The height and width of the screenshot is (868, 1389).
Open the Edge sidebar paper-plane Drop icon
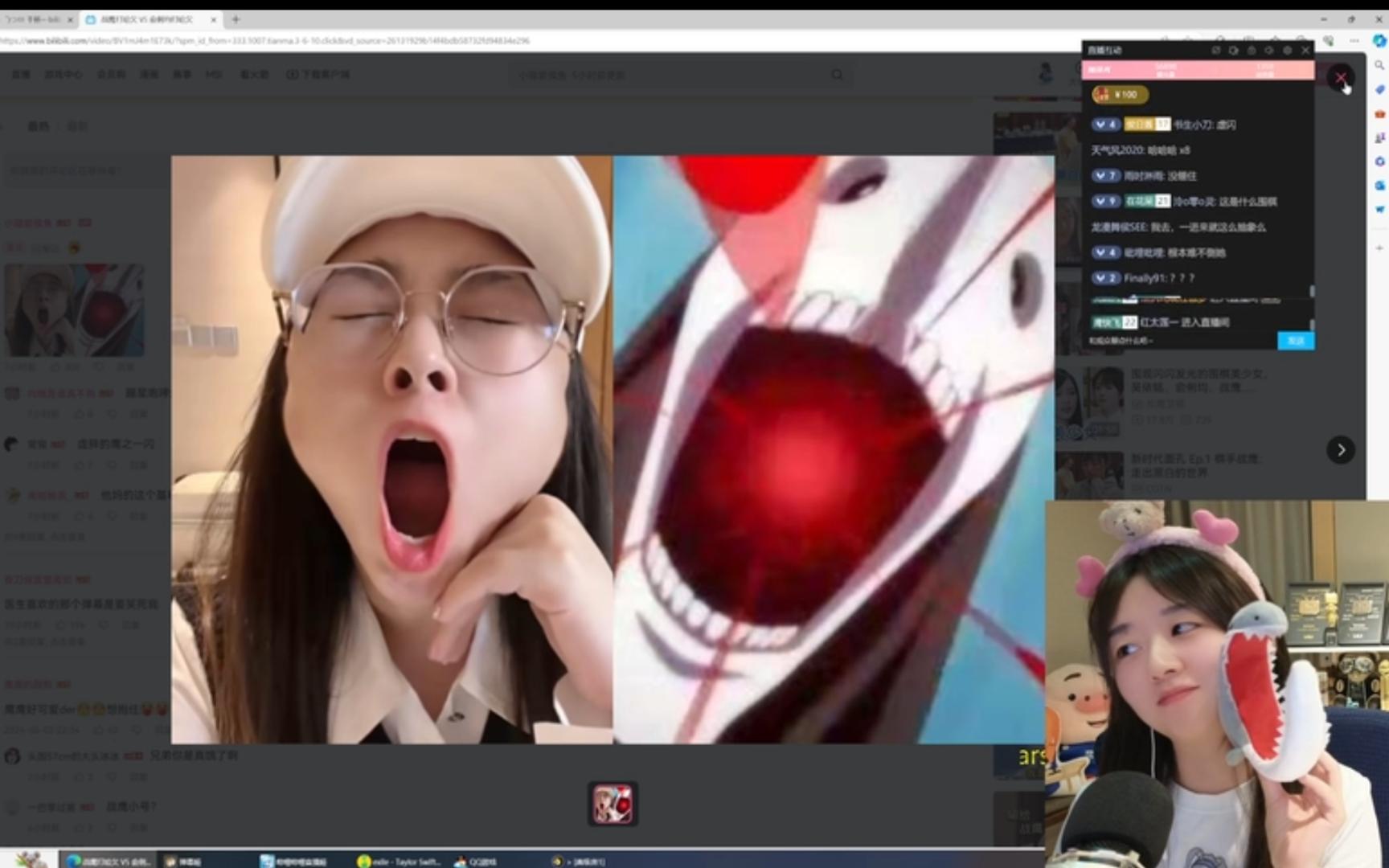tap(1379, 209)
